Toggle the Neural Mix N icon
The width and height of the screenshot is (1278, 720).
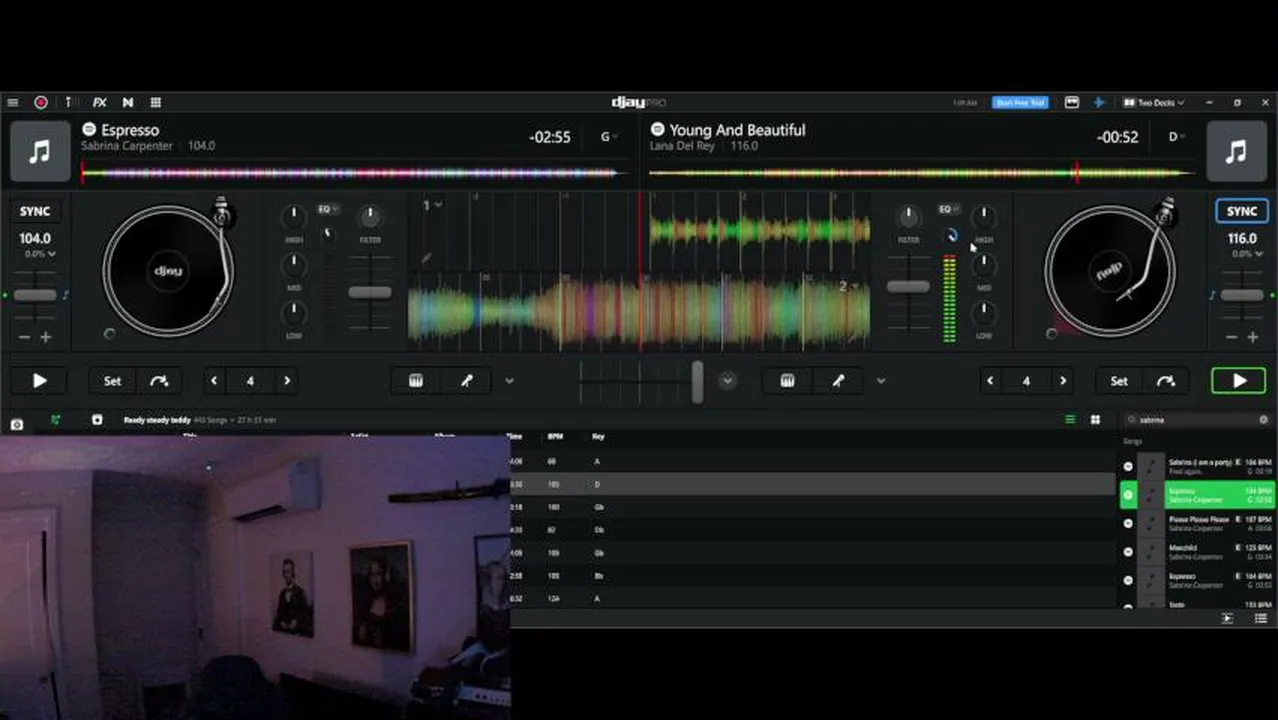(128, 102)
